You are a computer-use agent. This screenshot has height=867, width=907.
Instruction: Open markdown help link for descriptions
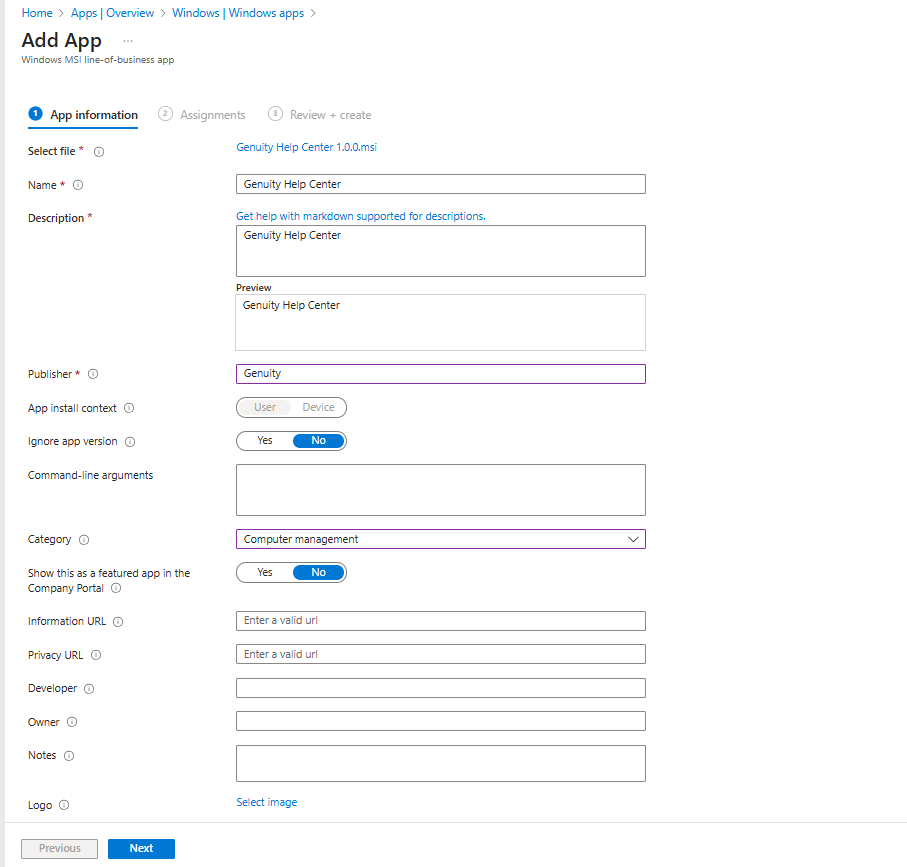point(361,216)
